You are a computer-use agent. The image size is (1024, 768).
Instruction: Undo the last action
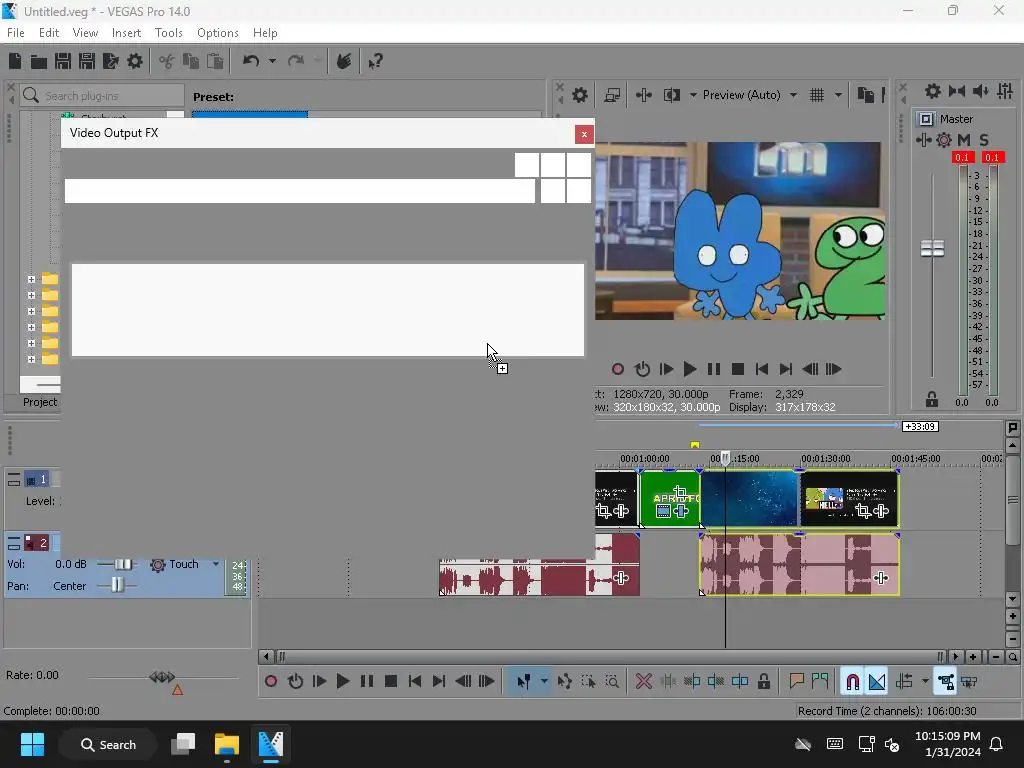(251, 61)
